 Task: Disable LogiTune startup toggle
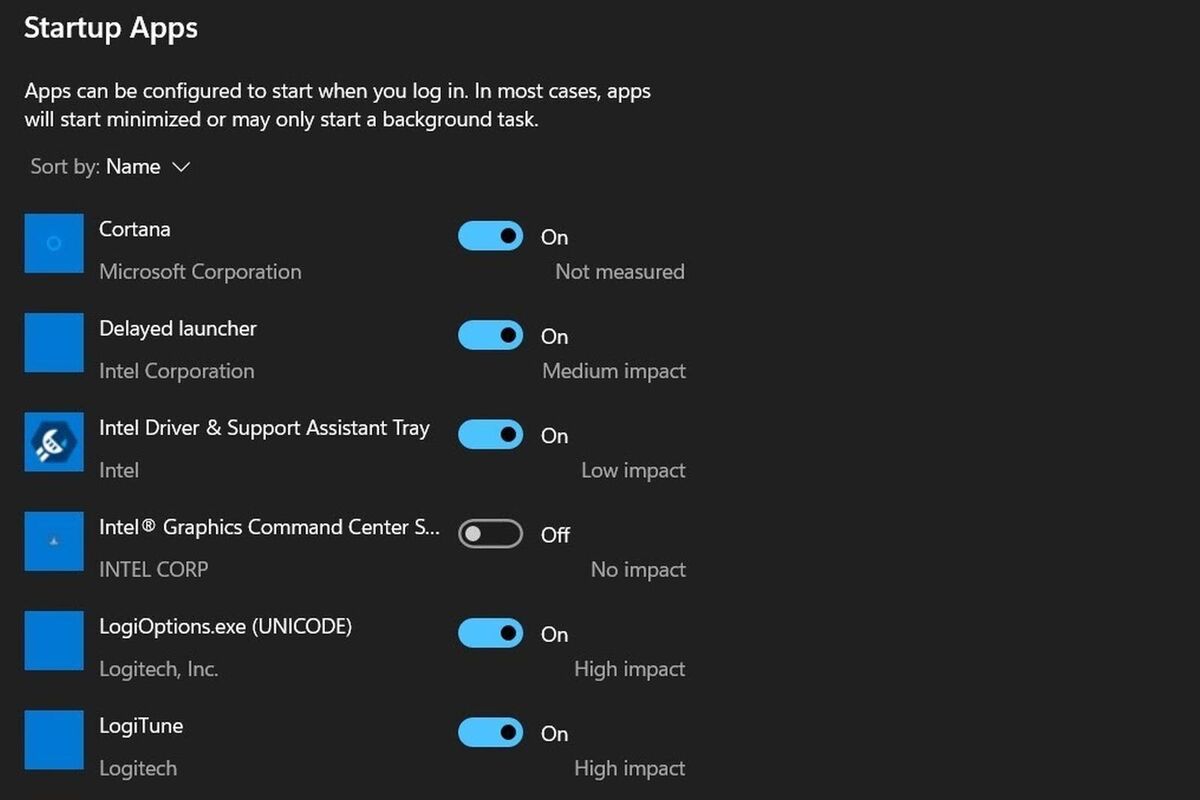(x=490, y=733)
